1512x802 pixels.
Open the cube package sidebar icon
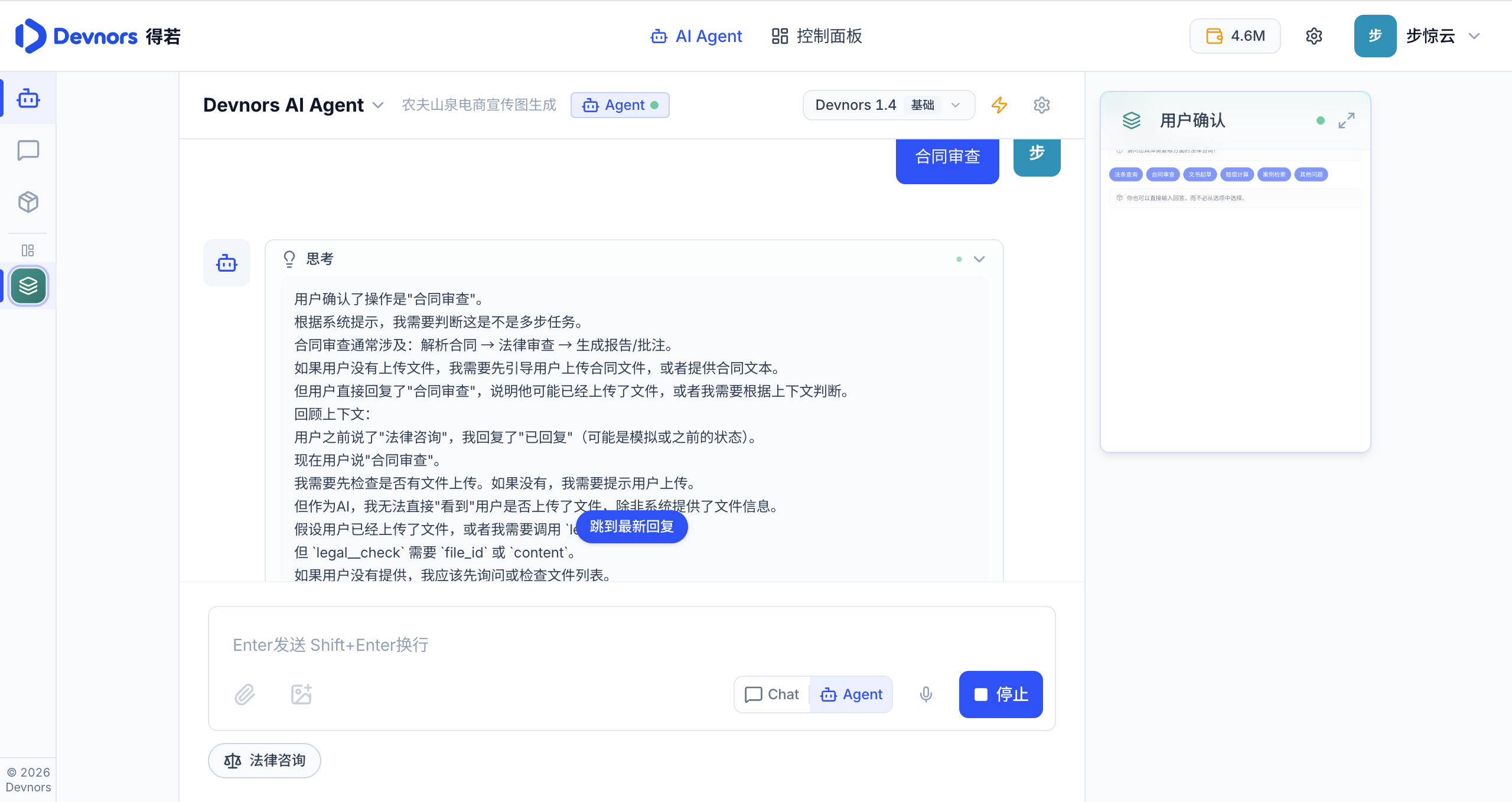coord(28,202)
